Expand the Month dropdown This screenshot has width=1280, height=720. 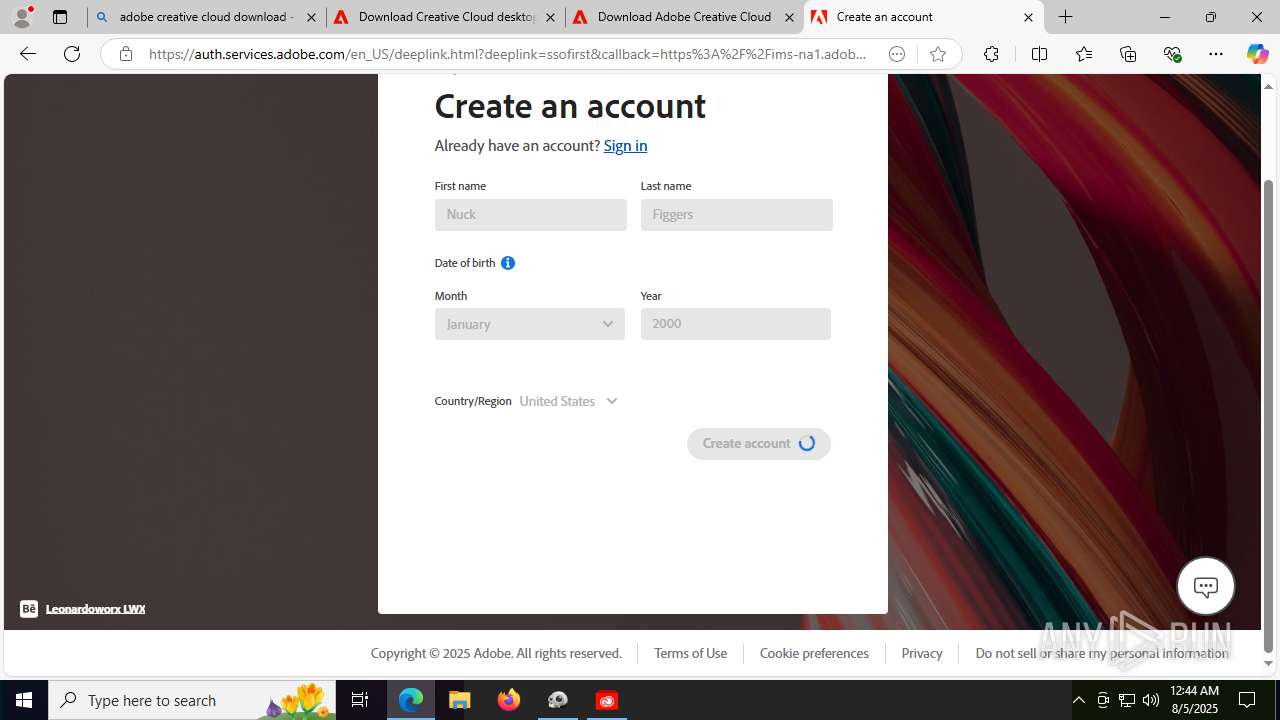530,324
